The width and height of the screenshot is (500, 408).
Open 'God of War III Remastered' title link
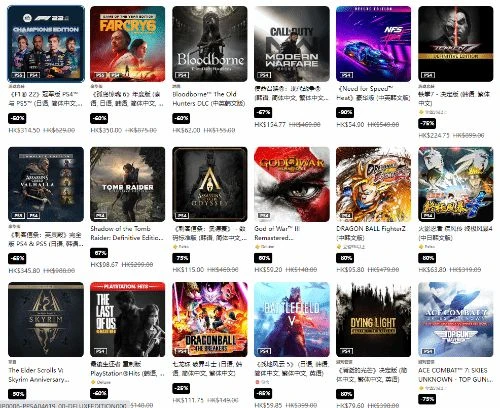[277, 233]
